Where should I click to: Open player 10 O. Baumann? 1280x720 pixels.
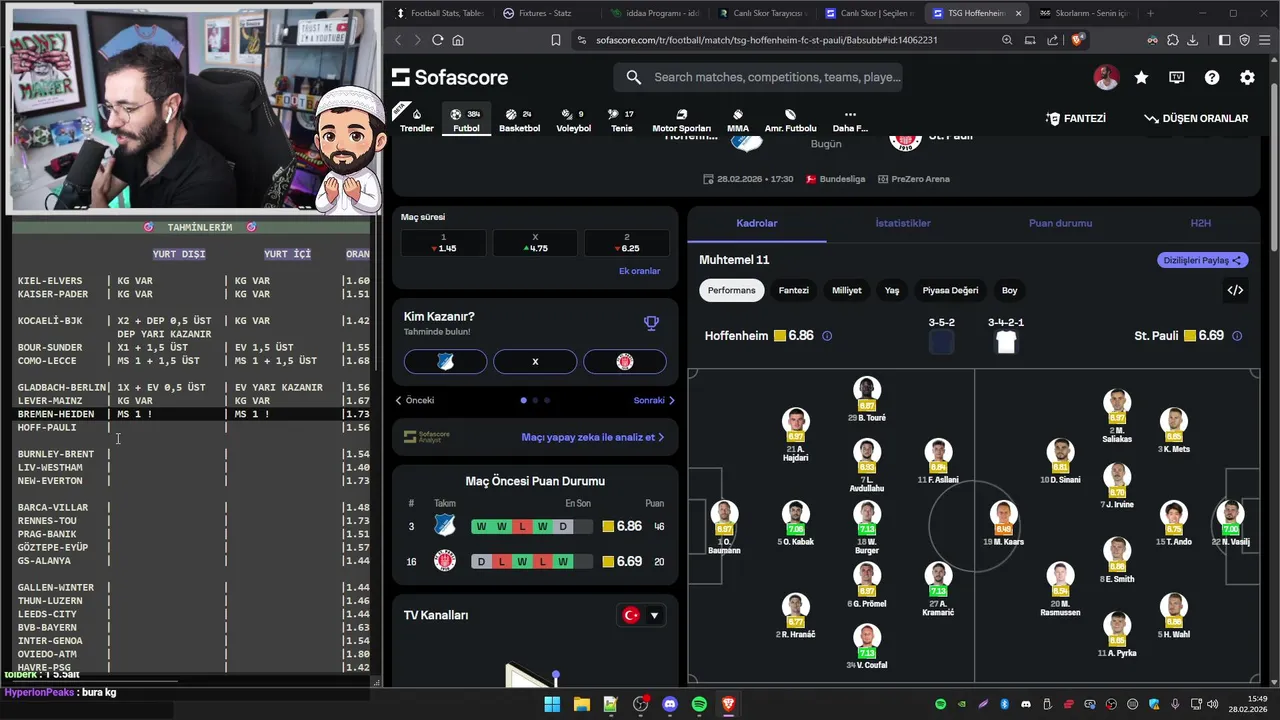724,528
